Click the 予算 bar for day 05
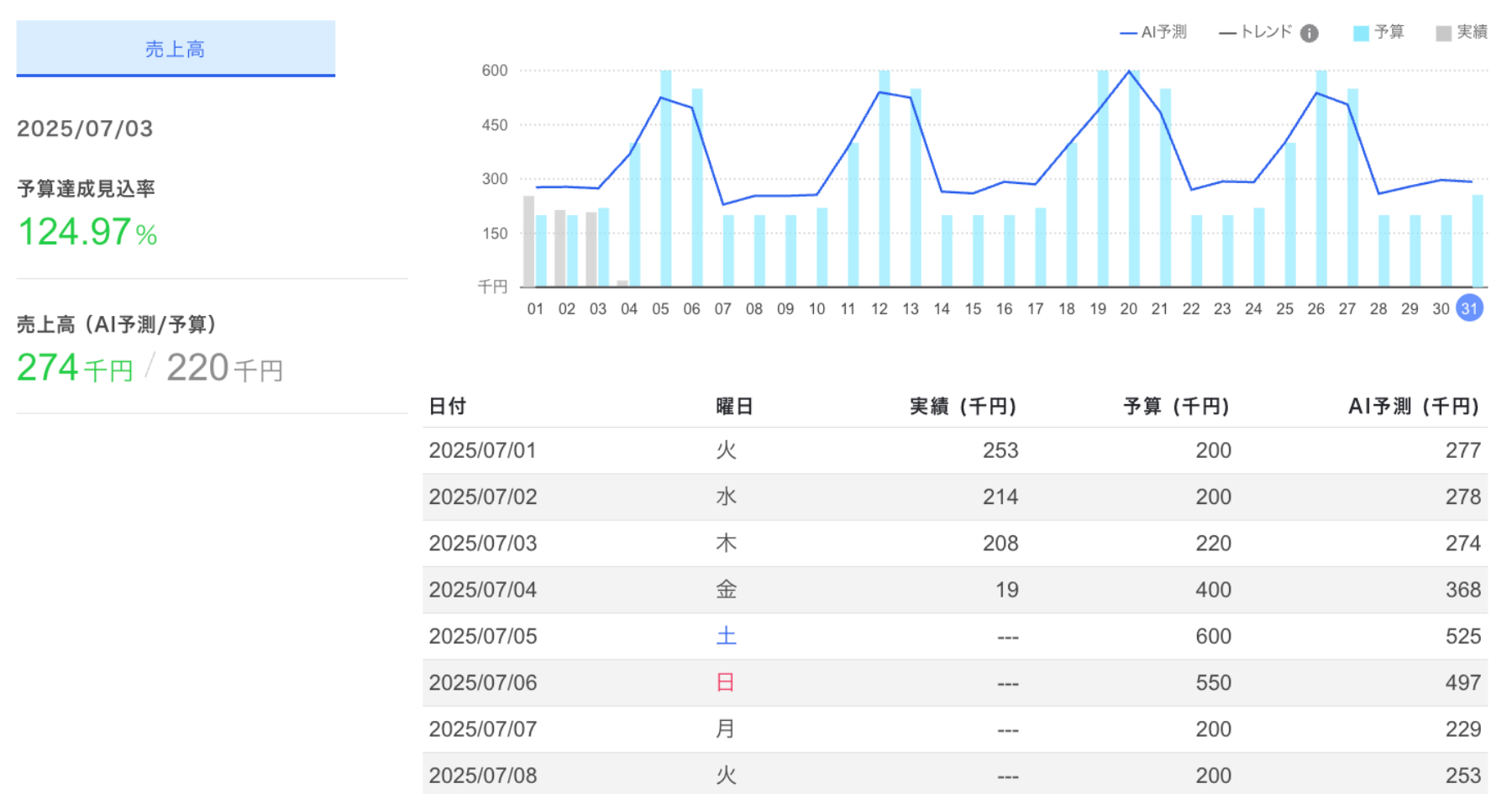The height and width of the screenshot is (794, 1512). [x=666, y=178]
